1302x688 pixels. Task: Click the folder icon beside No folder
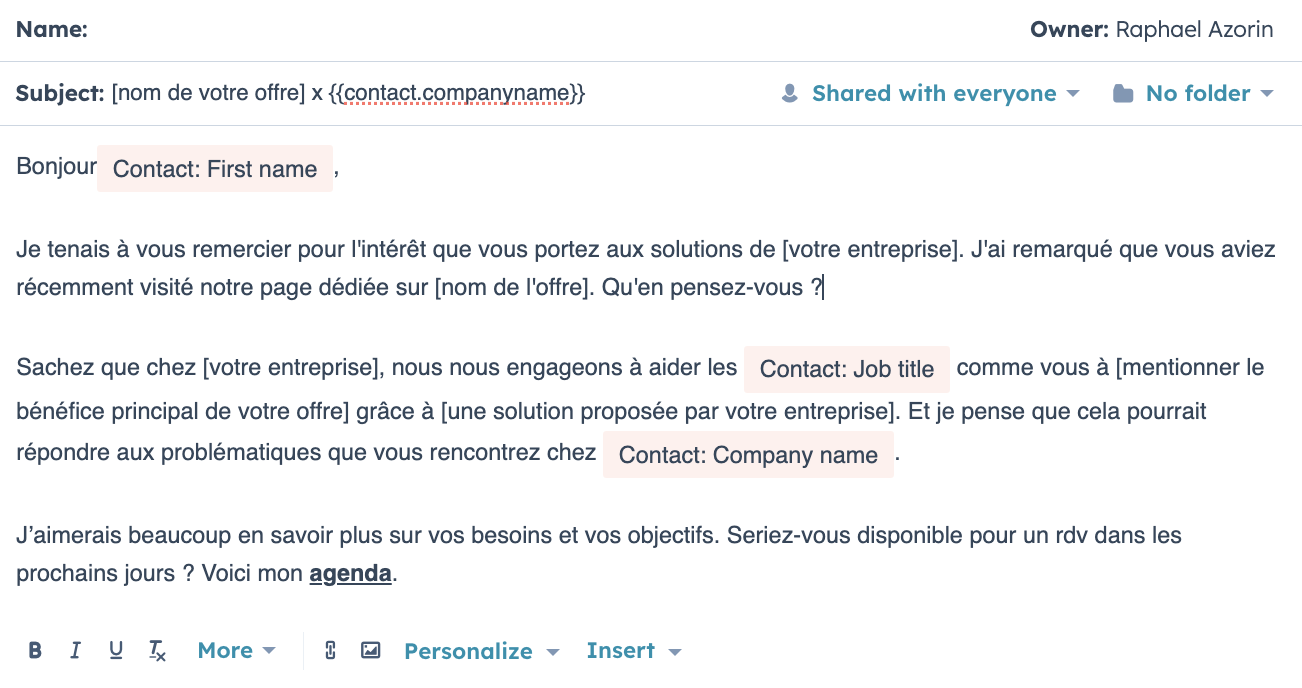point(1124,94)
